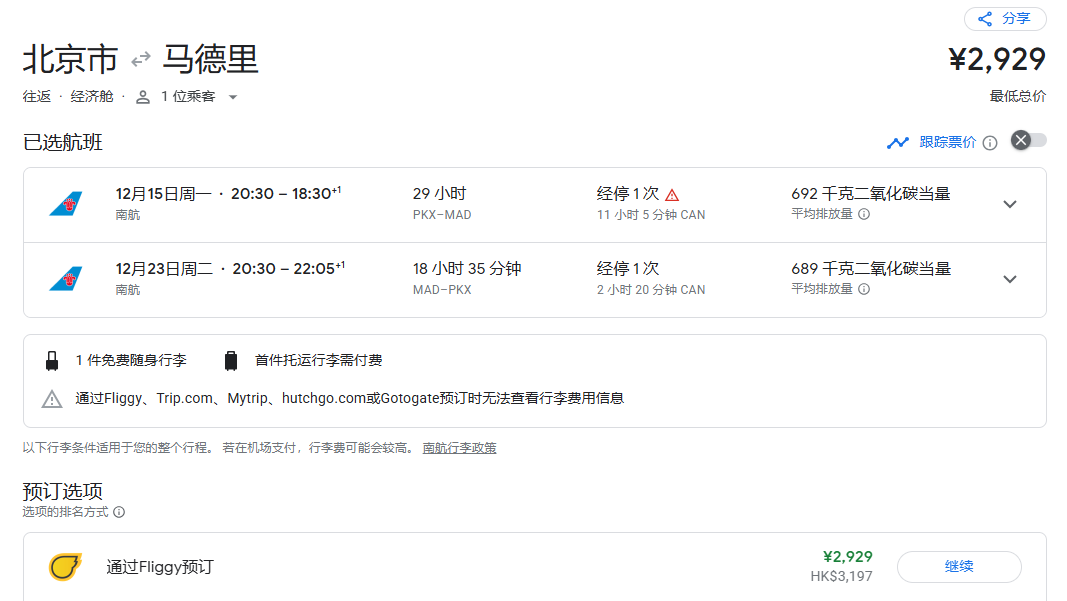
Task: Toggle the 跟踪票价 price tracking switch
Action: [1028, 140]
